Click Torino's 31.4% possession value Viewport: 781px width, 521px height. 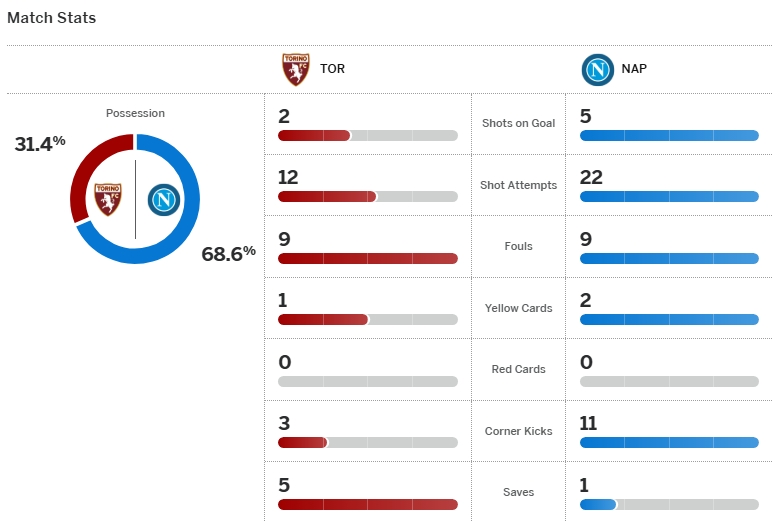coord(40,143)
